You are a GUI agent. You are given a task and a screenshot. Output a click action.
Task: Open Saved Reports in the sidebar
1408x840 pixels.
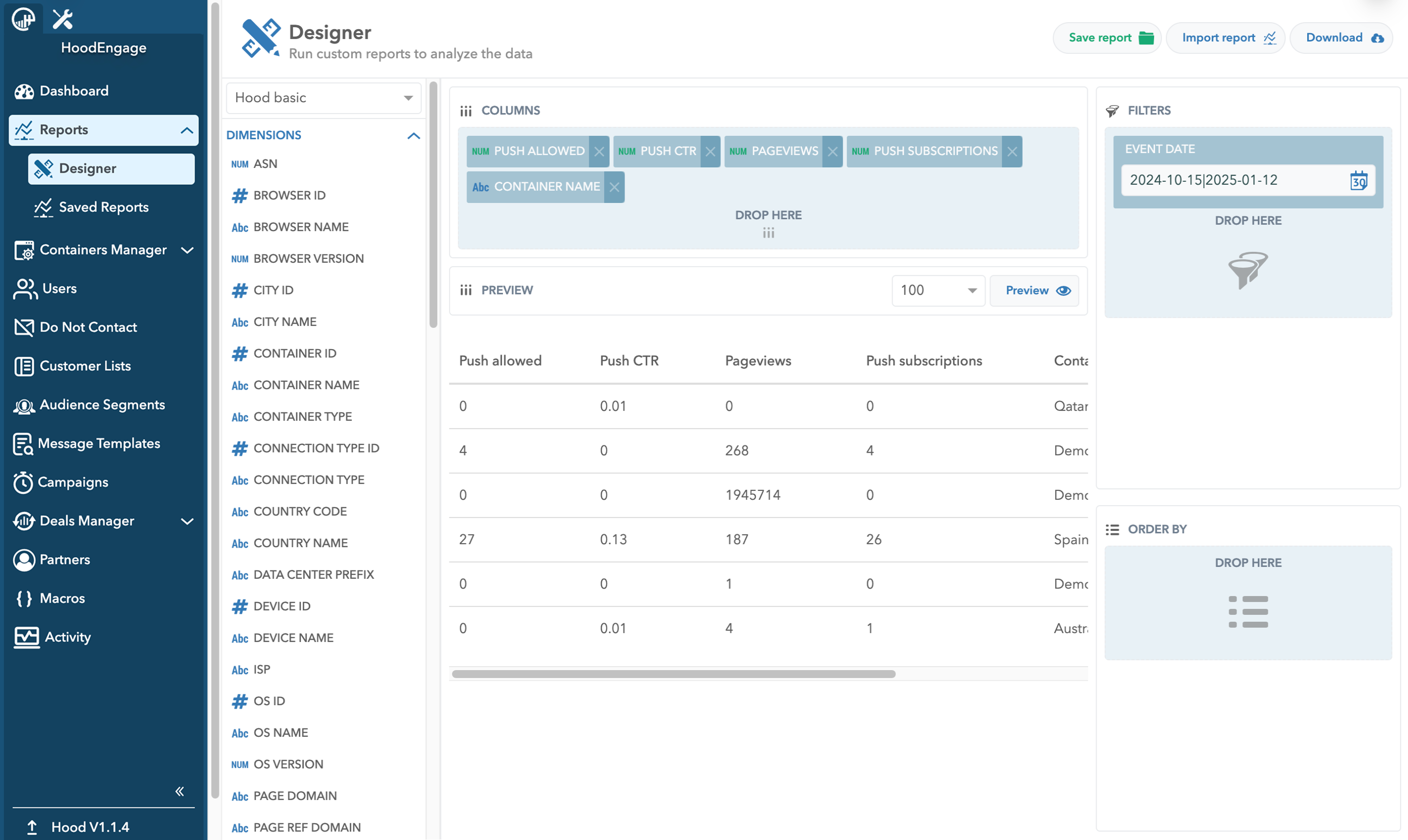pyautogui.click(x=104, y=207)
